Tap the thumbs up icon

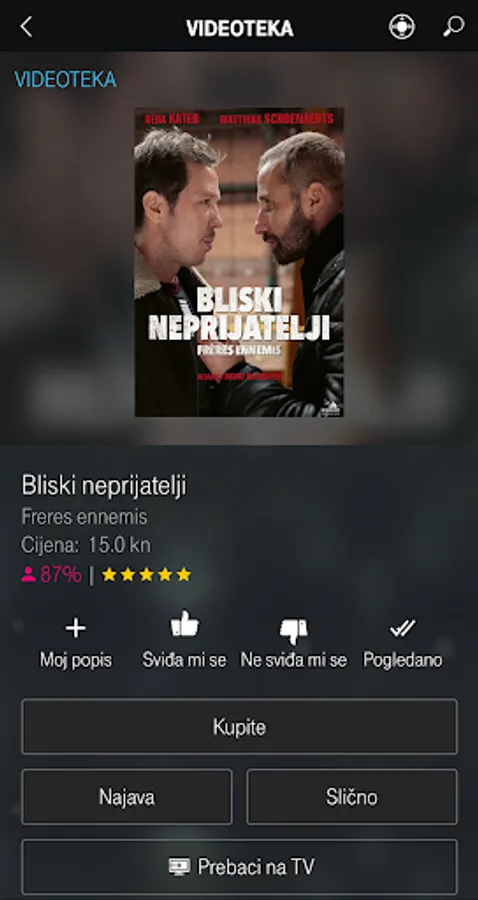[184, 625]
